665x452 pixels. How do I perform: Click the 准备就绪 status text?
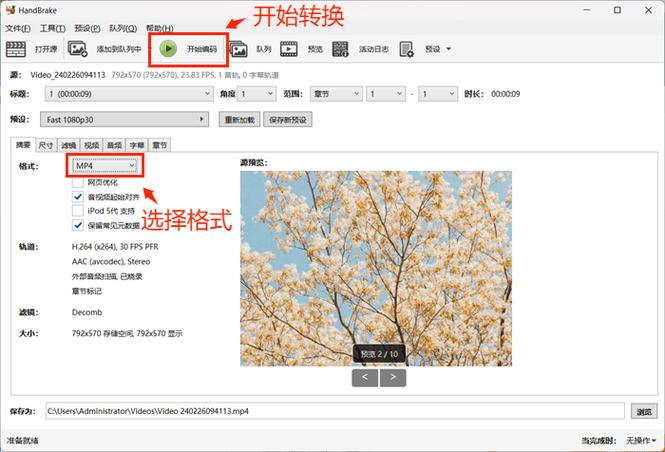[x=22, y=441]
